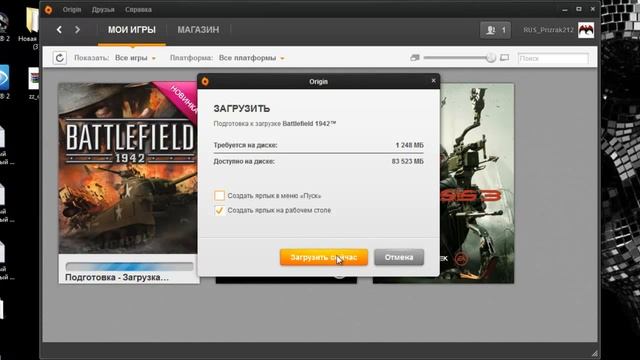This screenshot has height=360, width=640.
Task: Minimize the Origin window
Action: point(565,9)
